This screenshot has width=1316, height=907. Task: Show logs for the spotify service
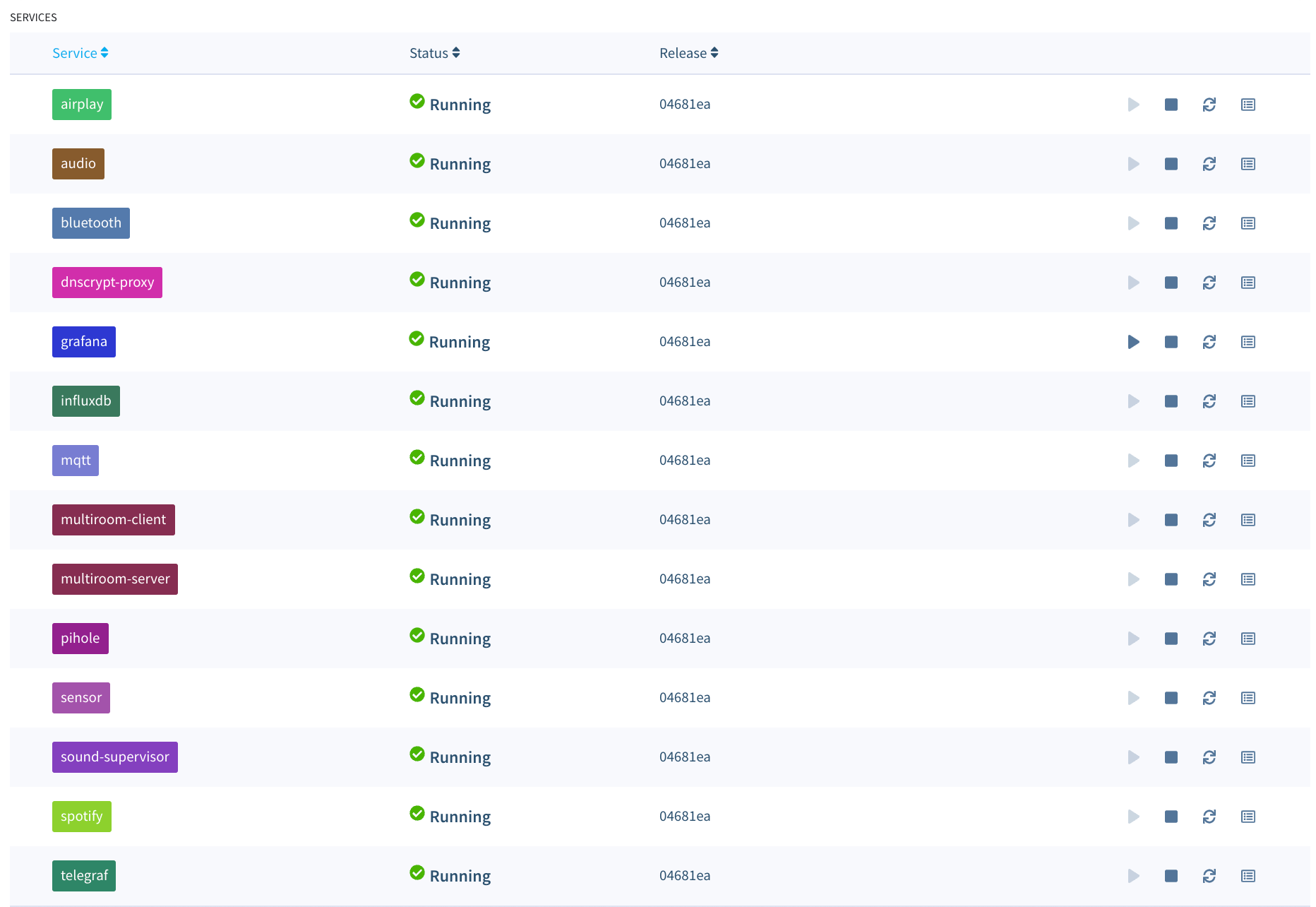click(x=1248, y=817)
